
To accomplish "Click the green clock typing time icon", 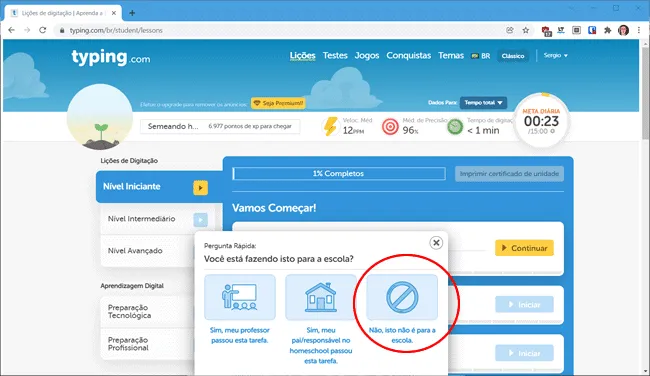I will 455,127.
